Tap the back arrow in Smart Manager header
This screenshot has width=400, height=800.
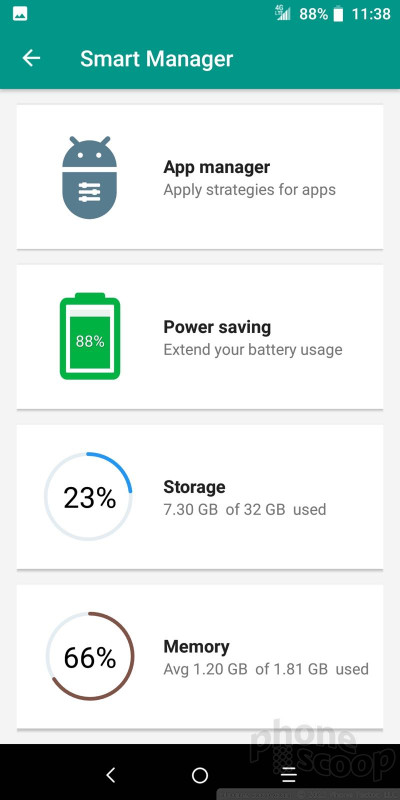(x=31, y=58)
